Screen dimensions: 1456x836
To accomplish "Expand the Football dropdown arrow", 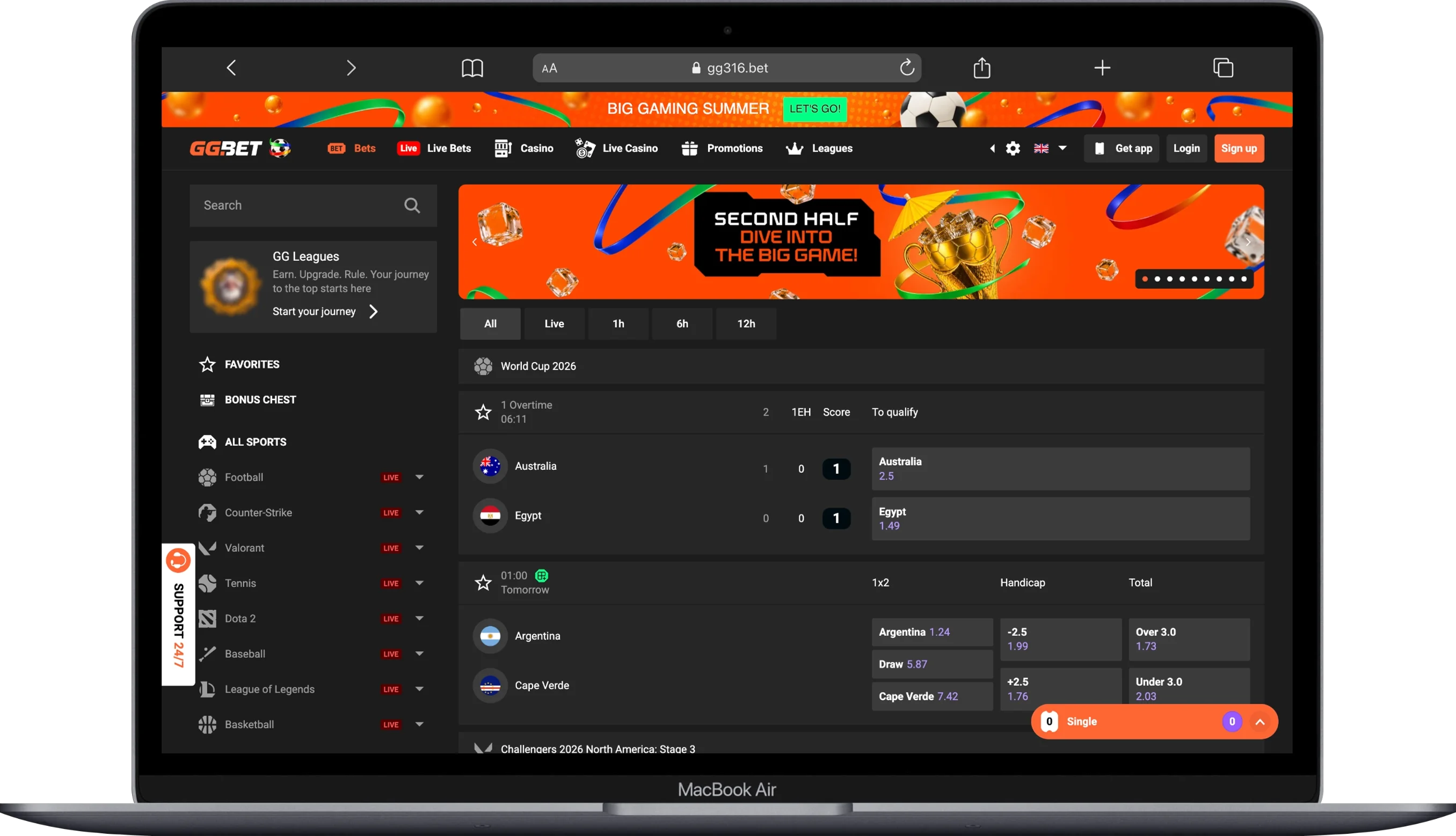I will pyautogui.click(x=419, y=477).
